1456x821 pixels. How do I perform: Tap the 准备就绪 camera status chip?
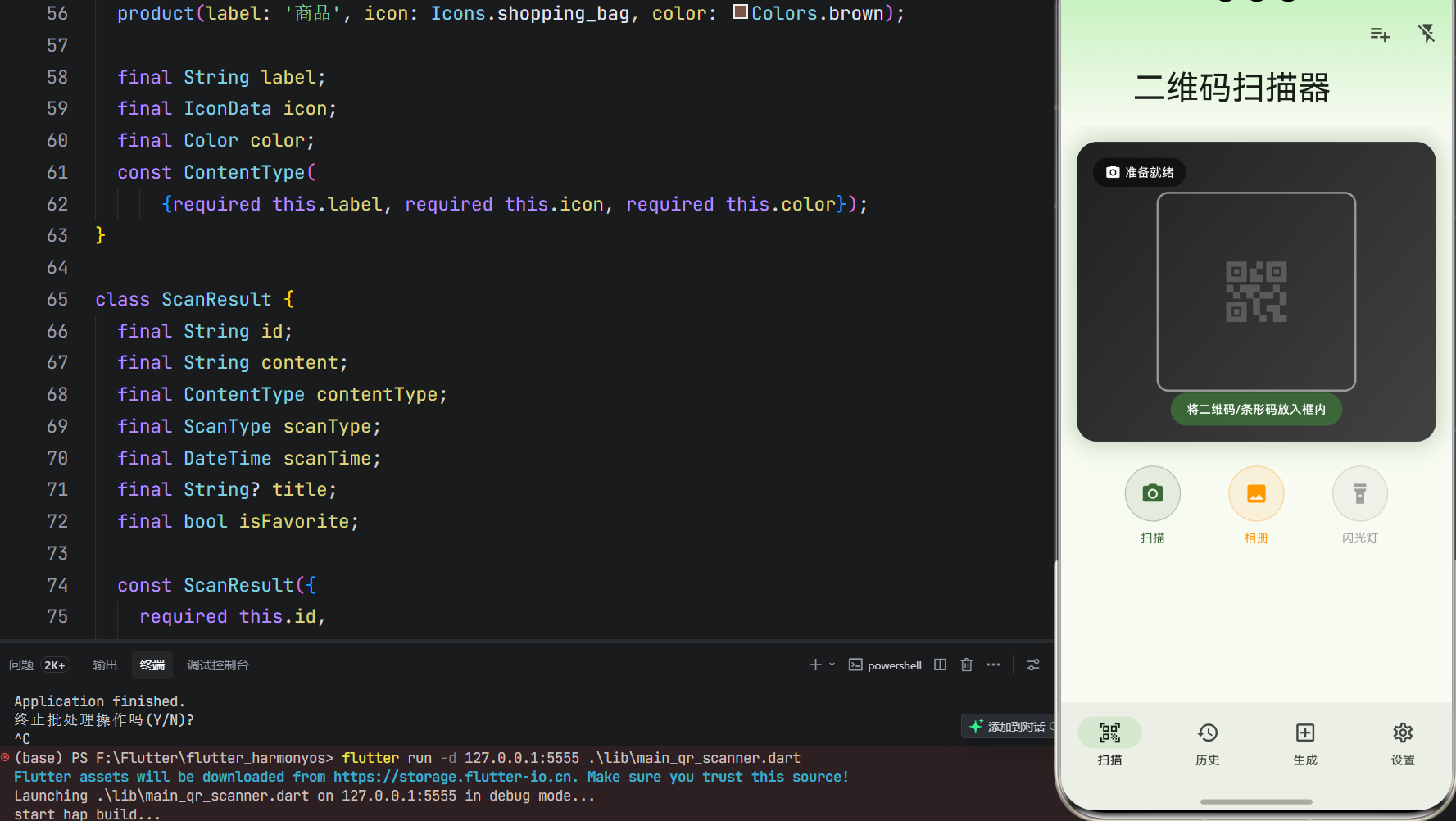pyautogui.click(x=1140, y=172)
